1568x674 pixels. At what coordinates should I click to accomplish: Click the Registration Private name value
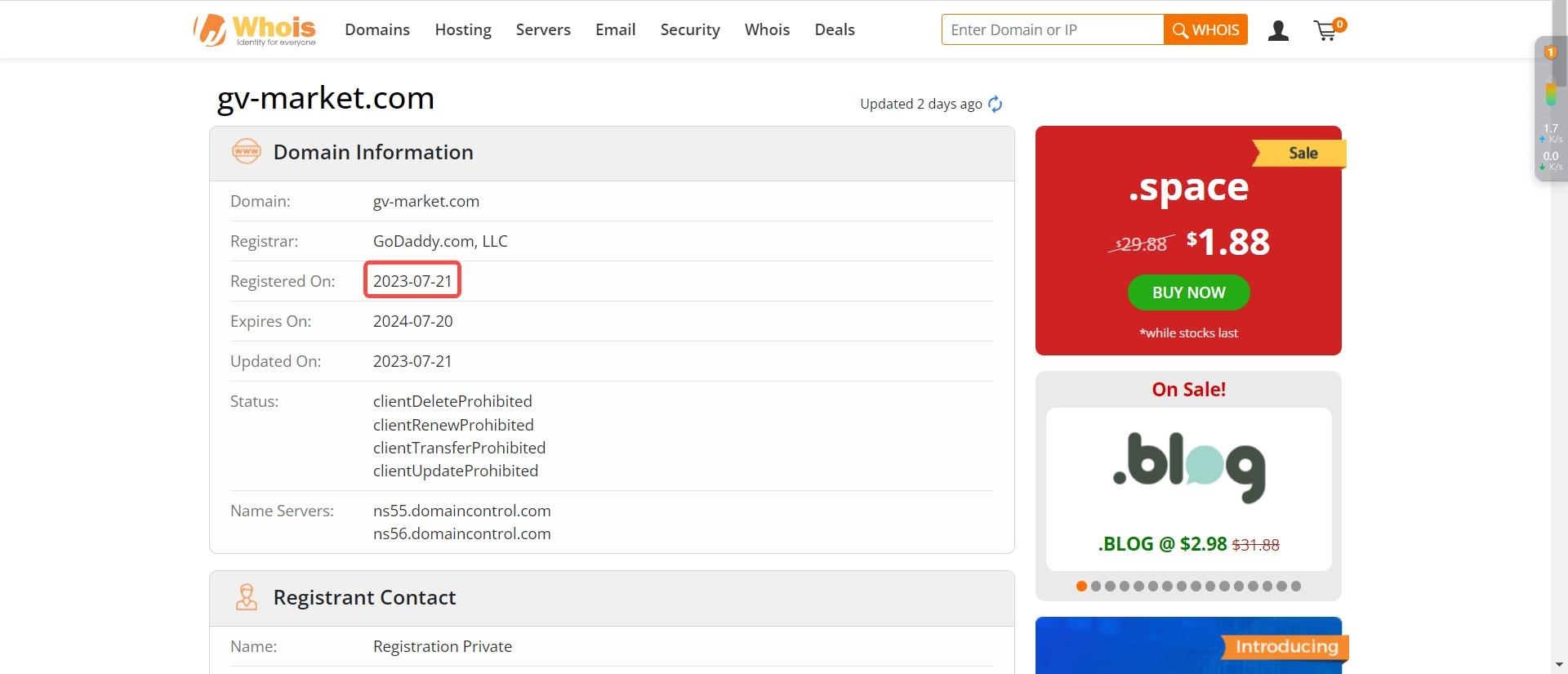point(443,646)
